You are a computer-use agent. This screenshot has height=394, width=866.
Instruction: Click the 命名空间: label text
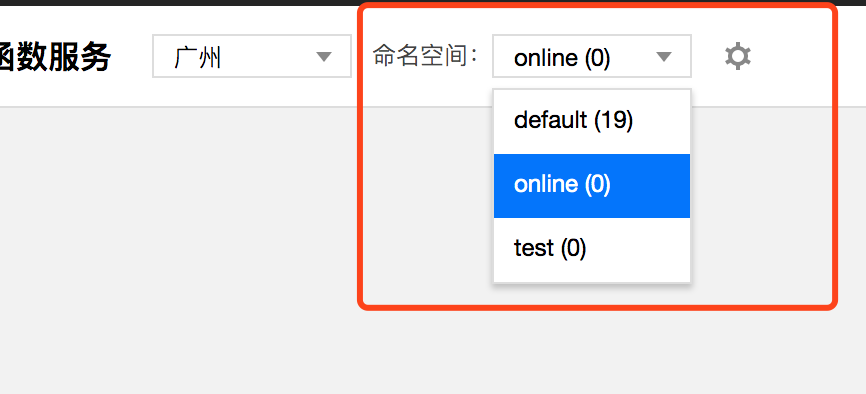coord(426,56)
